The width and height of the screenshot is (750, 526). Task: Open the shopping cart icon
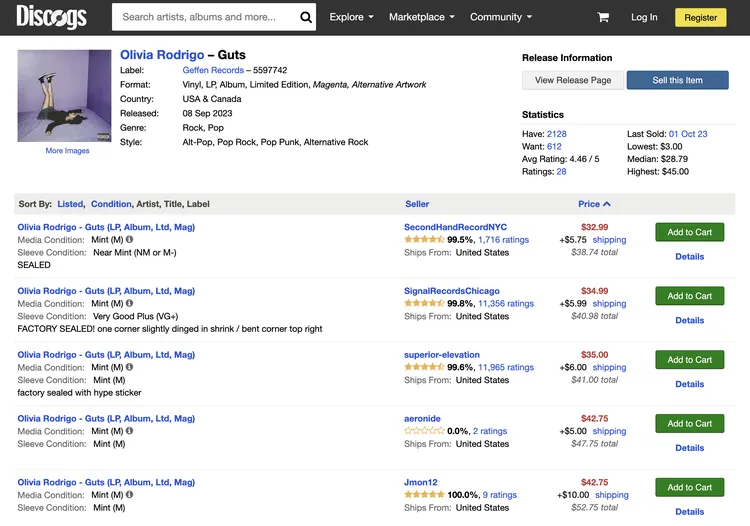coord(603,17)
